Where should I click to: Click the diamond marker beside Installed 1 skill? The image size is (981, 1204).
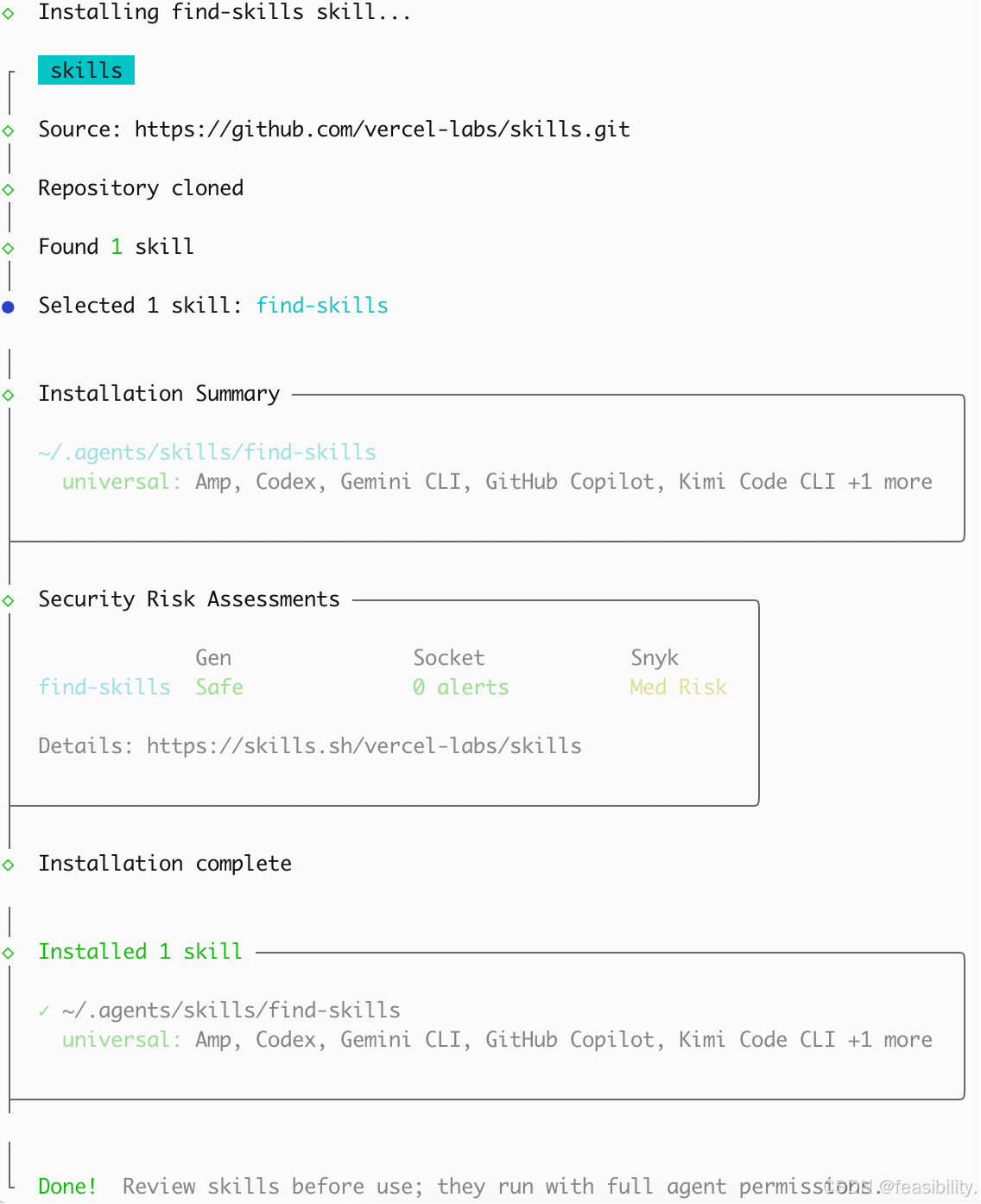pos(9,954)
